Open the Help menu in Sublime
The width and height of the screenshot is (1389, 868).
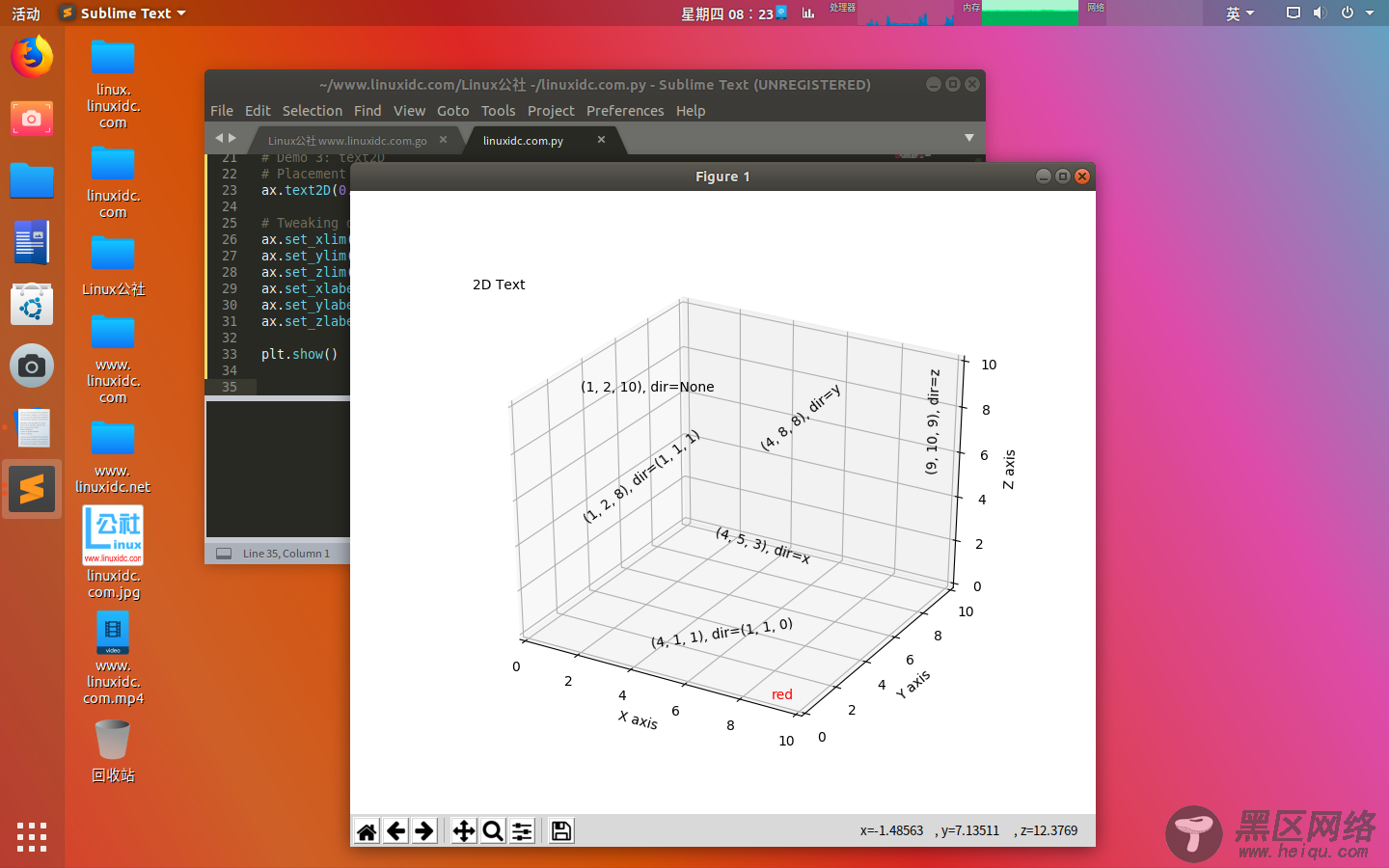(691, 111)
